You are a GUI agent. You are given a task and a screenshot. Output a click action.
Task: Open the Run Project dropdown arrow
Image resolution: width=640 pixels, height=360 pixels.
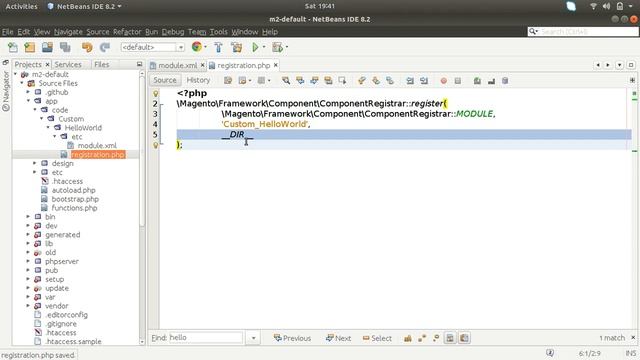[x=264, y=47]
